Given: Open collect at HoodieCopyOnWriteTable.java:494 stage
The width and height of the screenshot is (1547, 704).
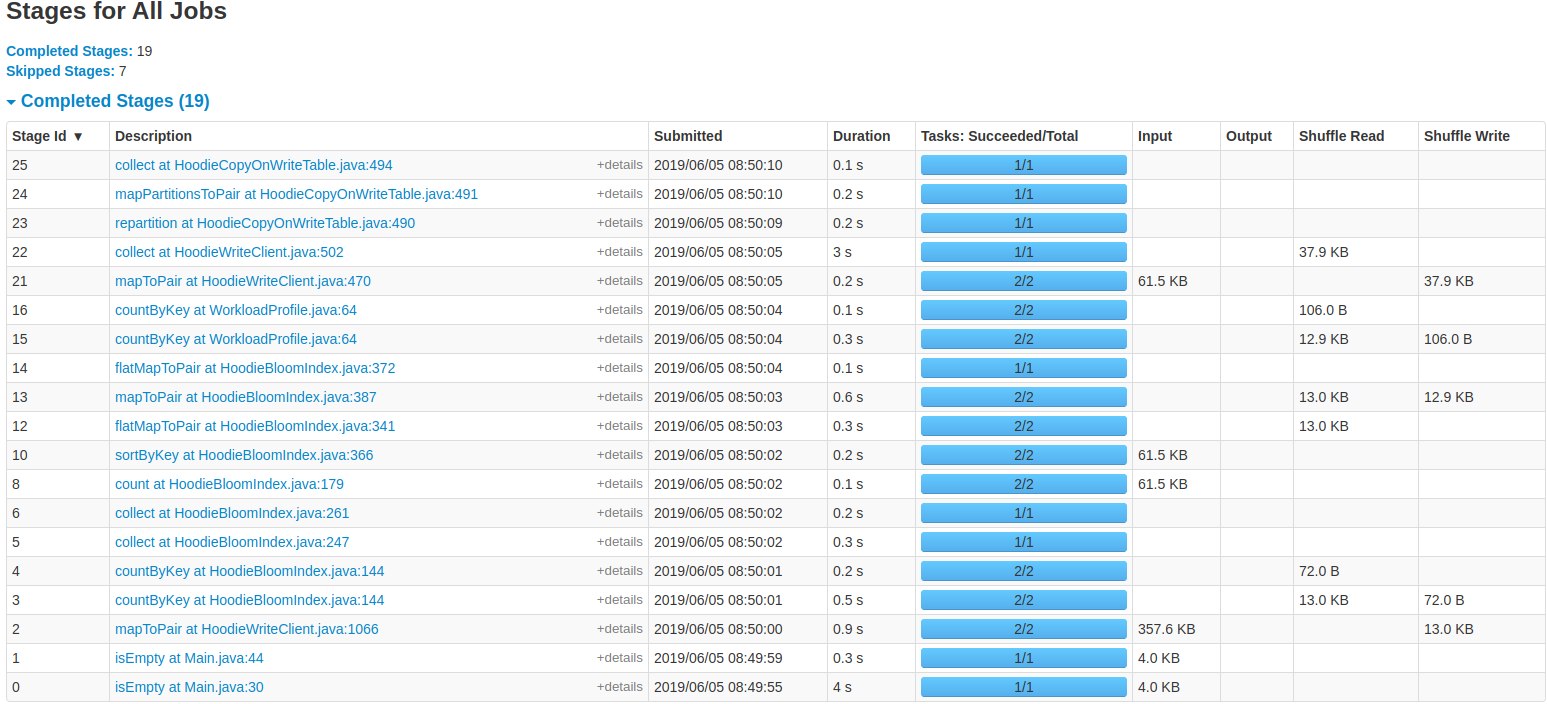Looking at the screenshot, I should [254, 165].
